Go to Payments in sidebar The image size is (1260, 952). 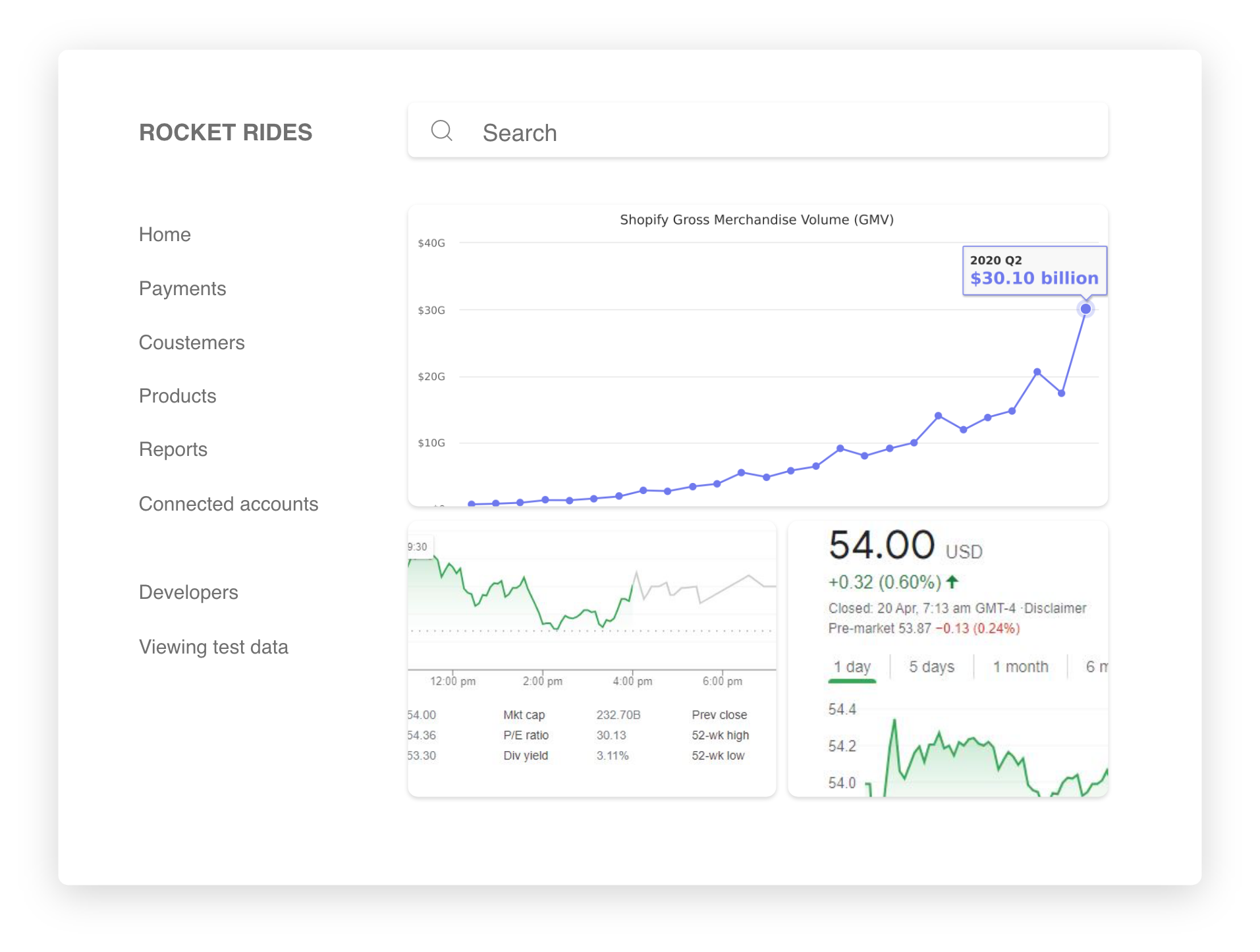182,289
